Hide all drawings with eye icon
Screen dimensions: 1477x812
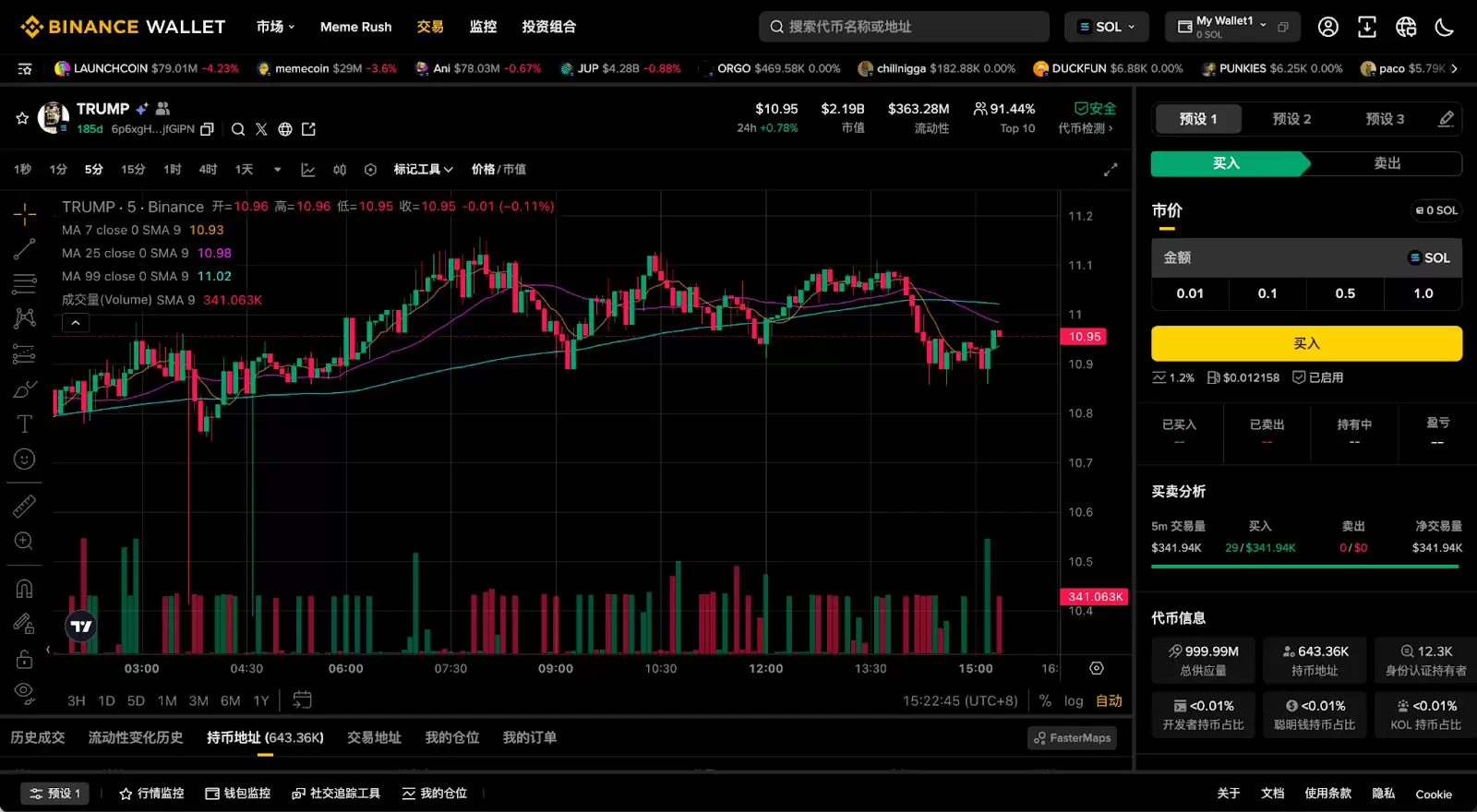25,692
